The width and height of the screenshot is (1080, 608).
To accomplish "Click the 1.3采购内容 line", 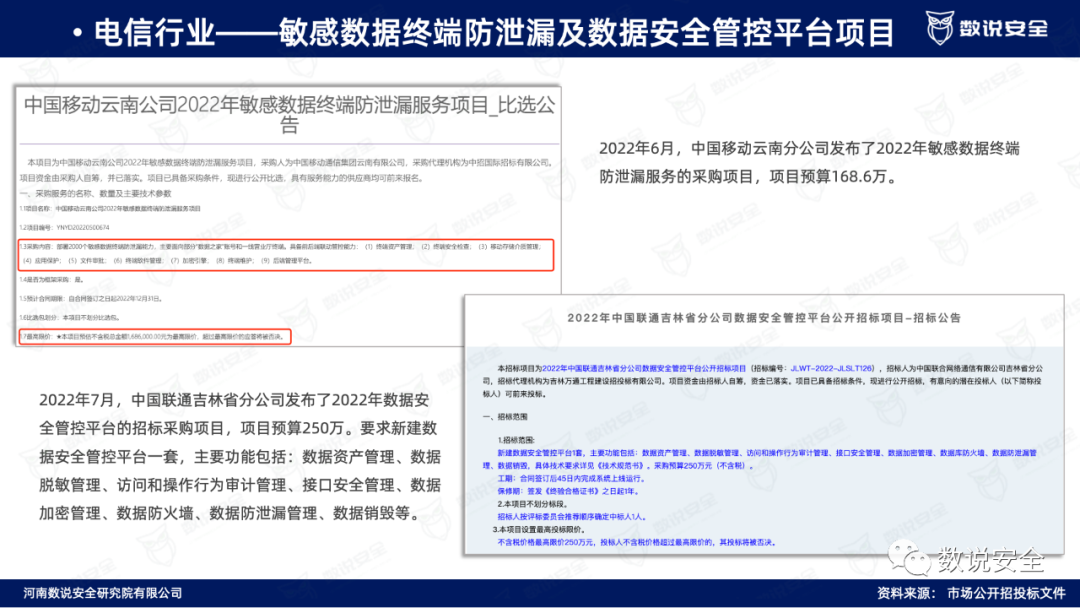I will click(x=287, y=253).
